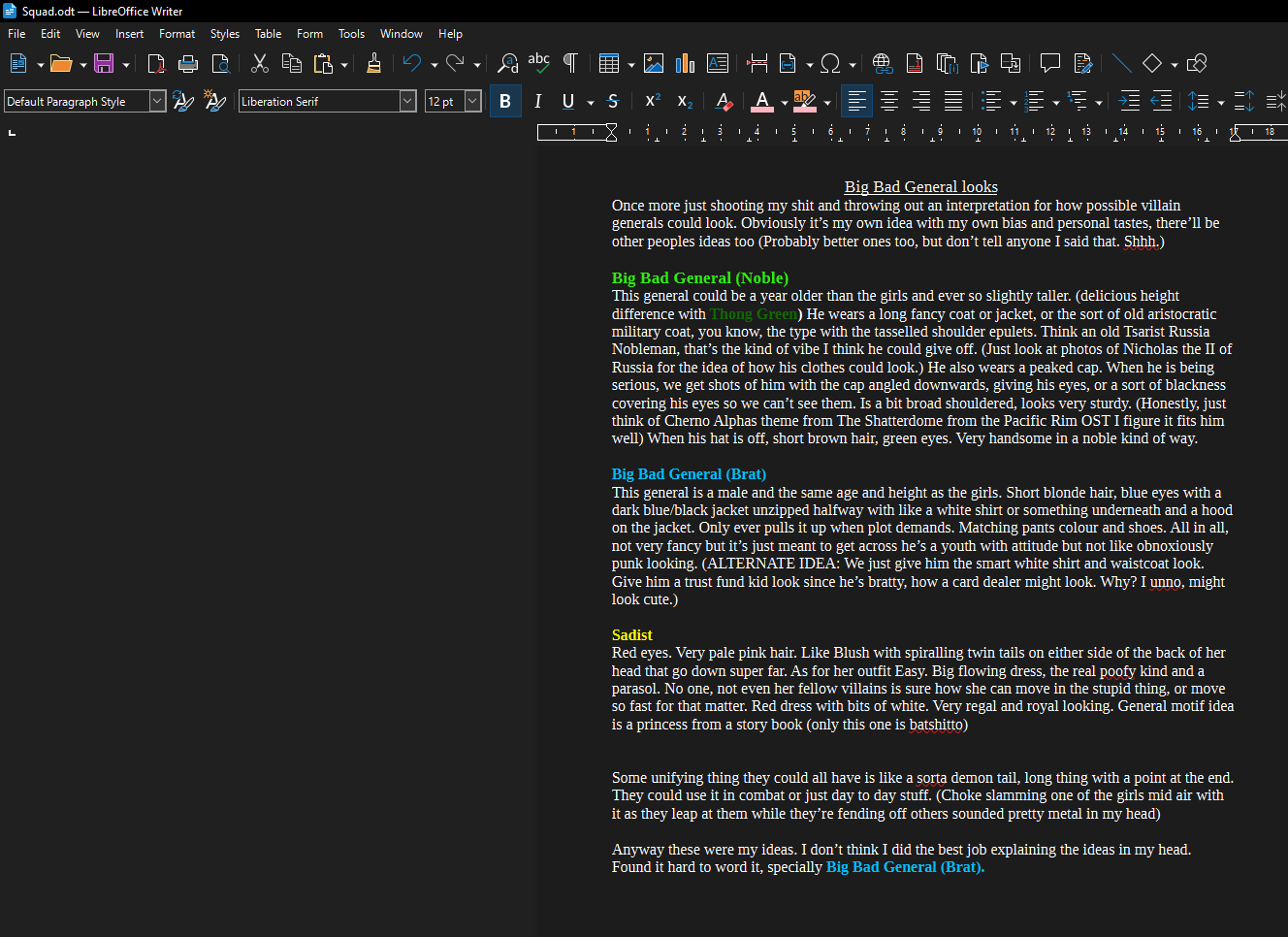This screenshot has height=937, width=1288.
Task: Click the Paste clipboard icon
Action: coord(323,64)
